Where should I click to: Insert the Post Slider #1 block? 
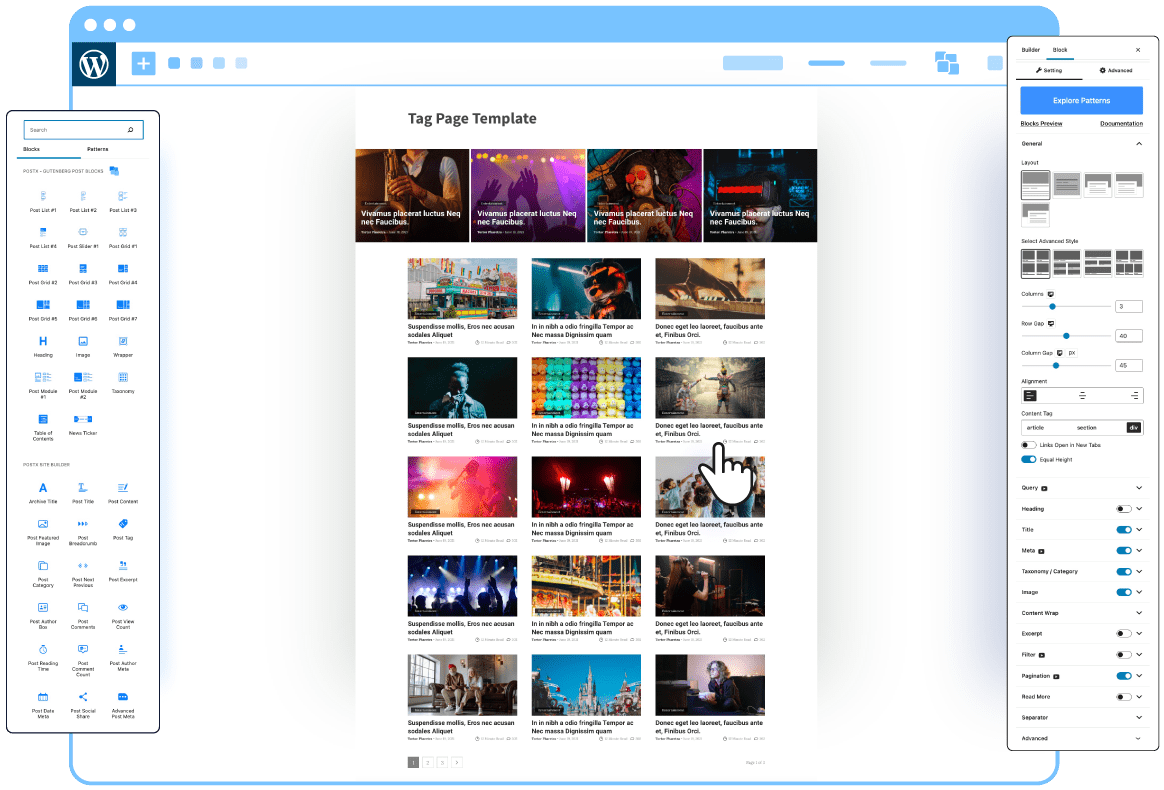(83, 238)
